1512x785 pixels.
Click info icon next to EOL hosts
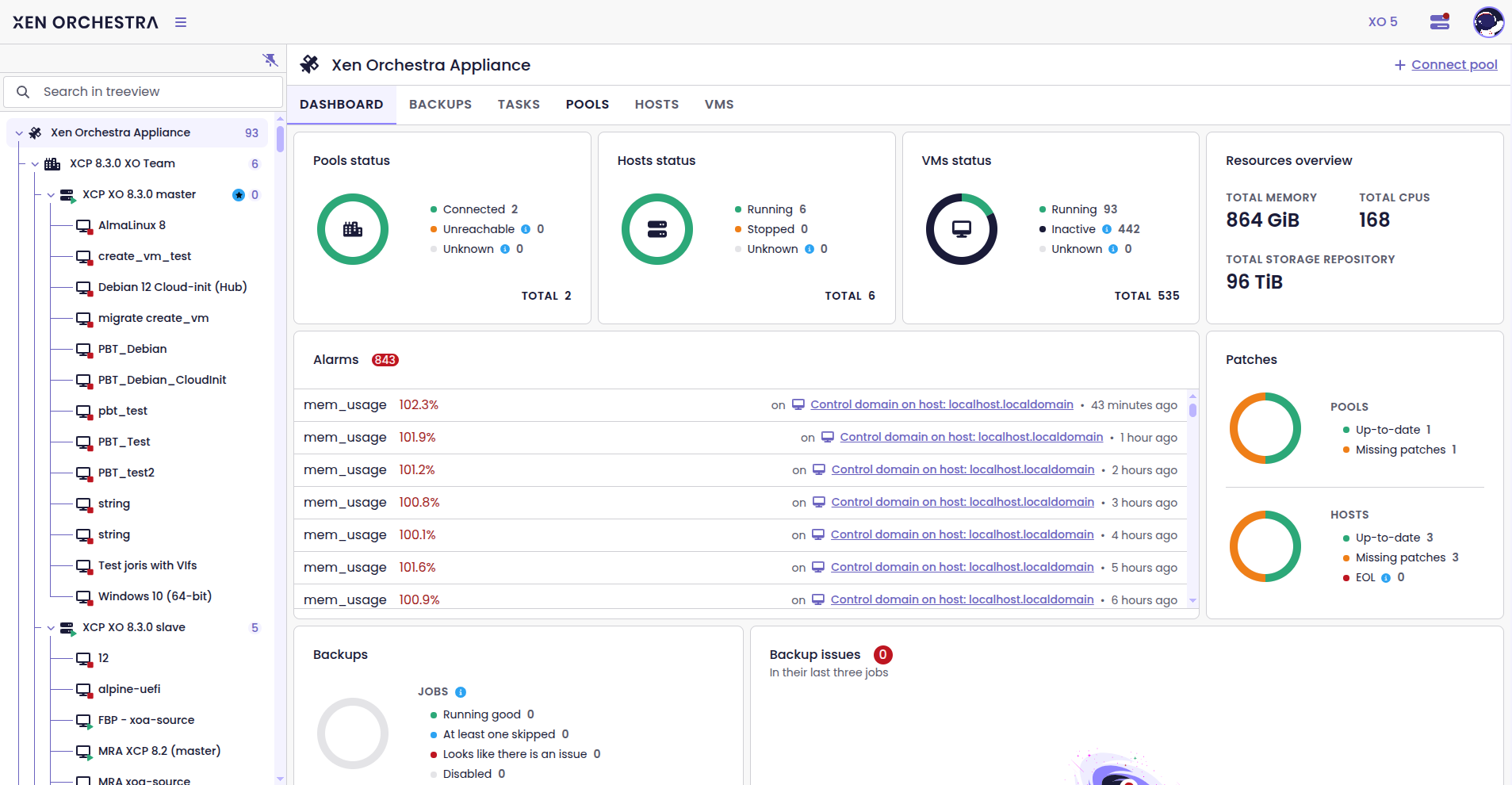pos(1386,578)
